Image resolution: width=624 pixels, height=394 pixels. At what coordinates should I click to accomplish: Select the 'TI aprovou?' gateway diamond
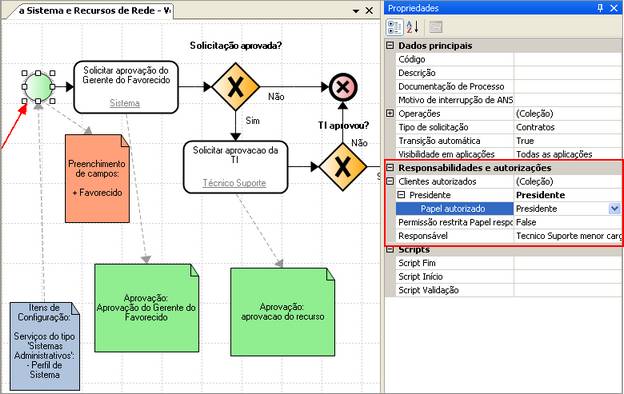[x=343, y=167]
